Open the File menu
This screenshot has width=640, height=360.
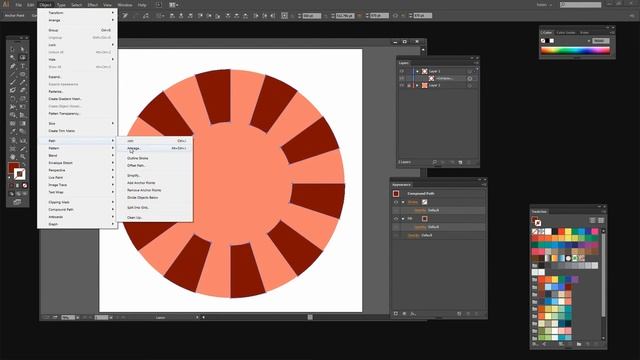pyautogui.click(x=18, y=5)
